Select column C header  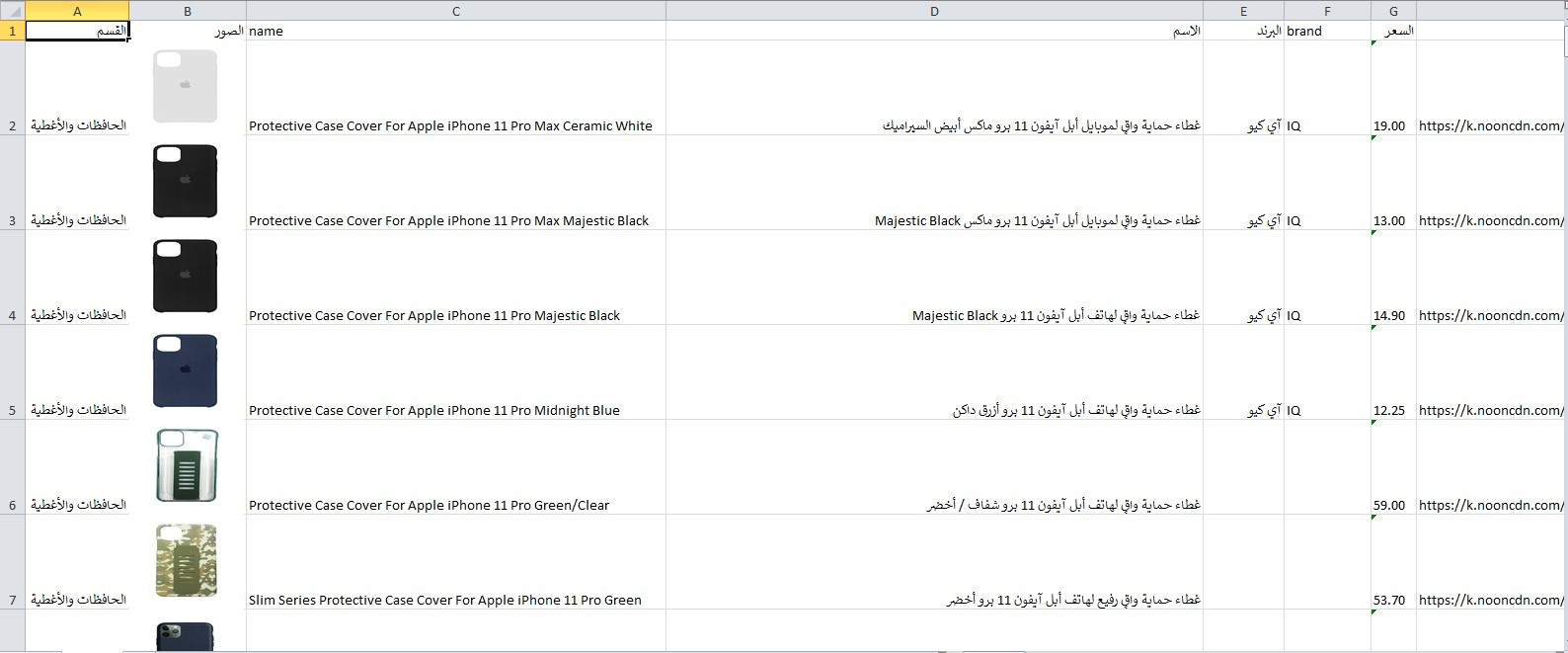pyautogui.click(x=456, y=11)
